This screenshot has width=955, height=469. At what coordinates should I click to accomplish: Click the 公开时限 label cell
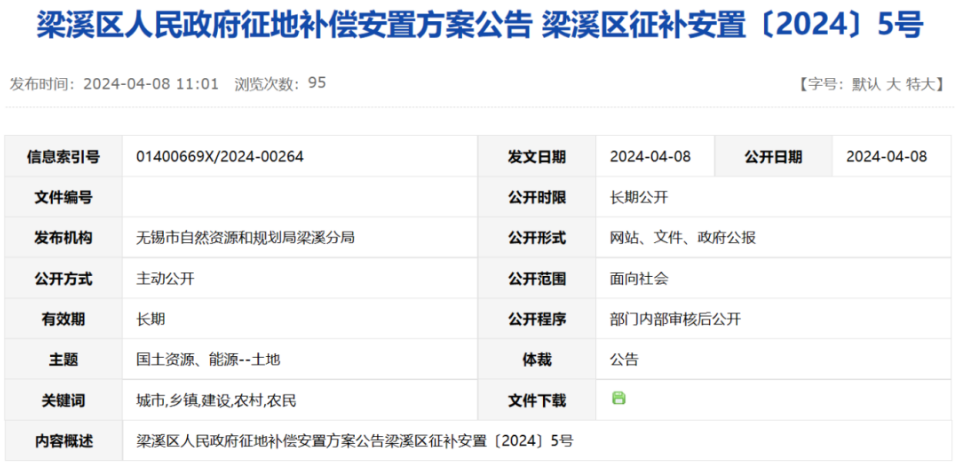click(x=537, y=197)
